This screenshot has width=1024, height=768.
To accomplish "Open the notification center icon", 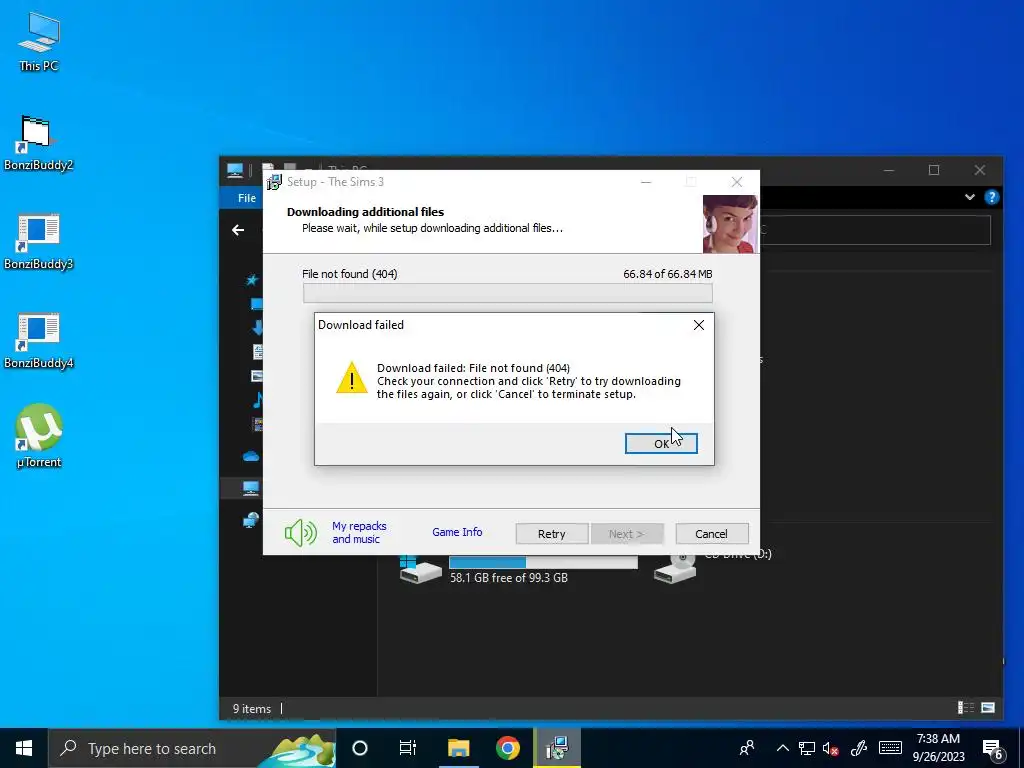I will pyautogui.click(x=993, y=749).
